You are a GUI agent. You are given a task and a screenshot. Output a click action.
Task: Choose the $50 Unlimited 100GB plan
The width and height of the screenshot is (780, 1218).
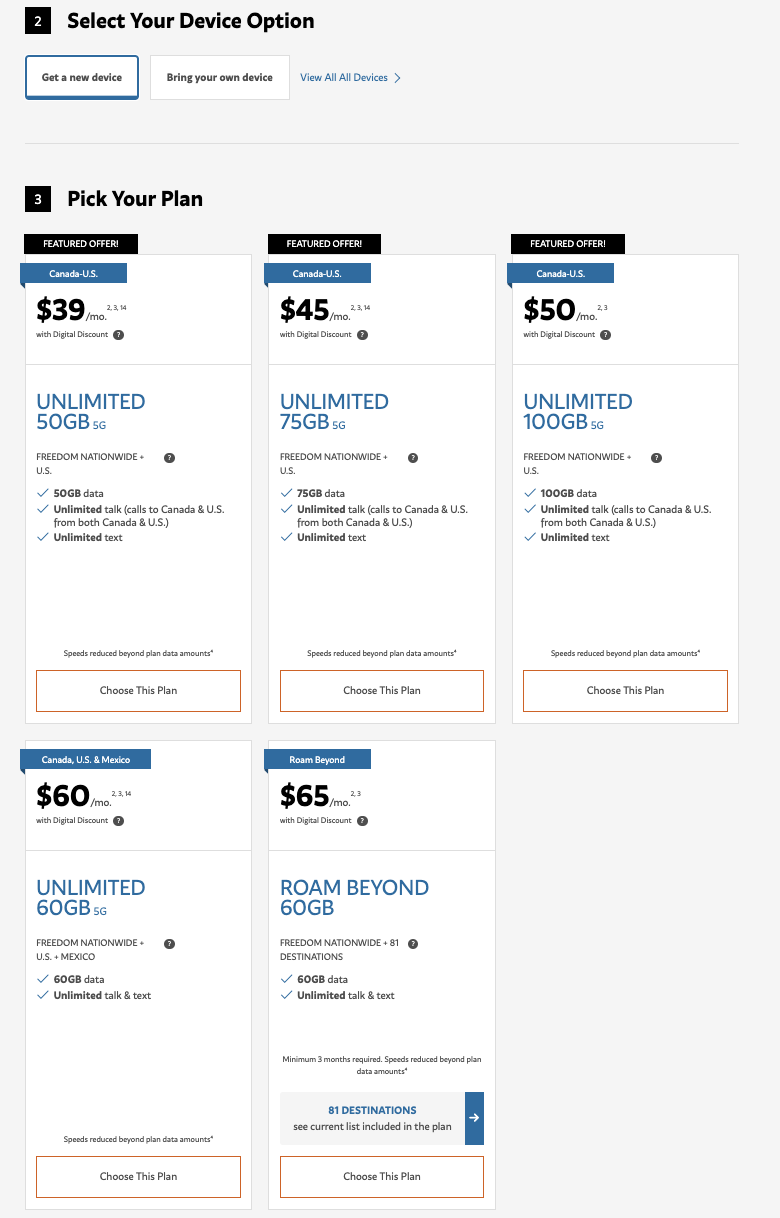click(x=625, y=691)
